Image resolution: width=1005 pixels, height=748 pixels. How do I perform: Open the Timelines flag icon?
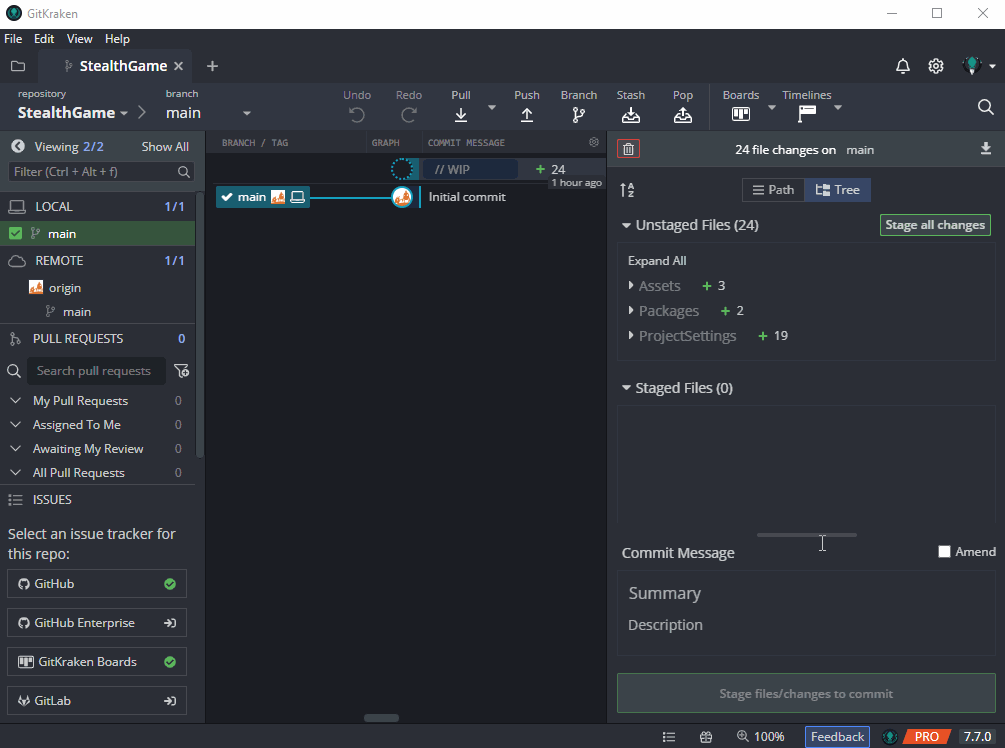tap(807, 114)
